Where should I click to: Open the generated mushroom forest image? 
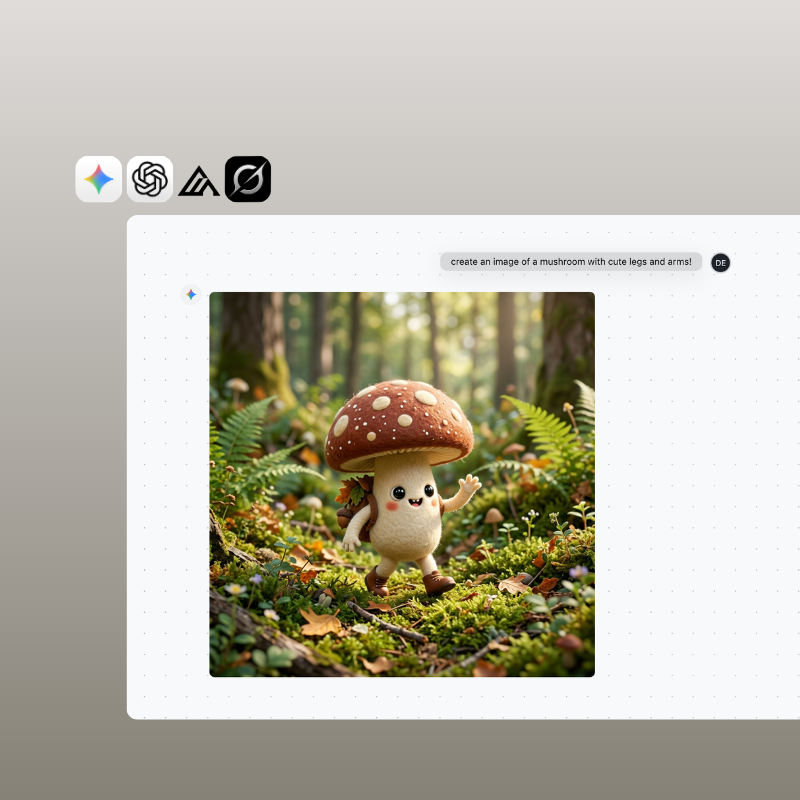(402, 484)
